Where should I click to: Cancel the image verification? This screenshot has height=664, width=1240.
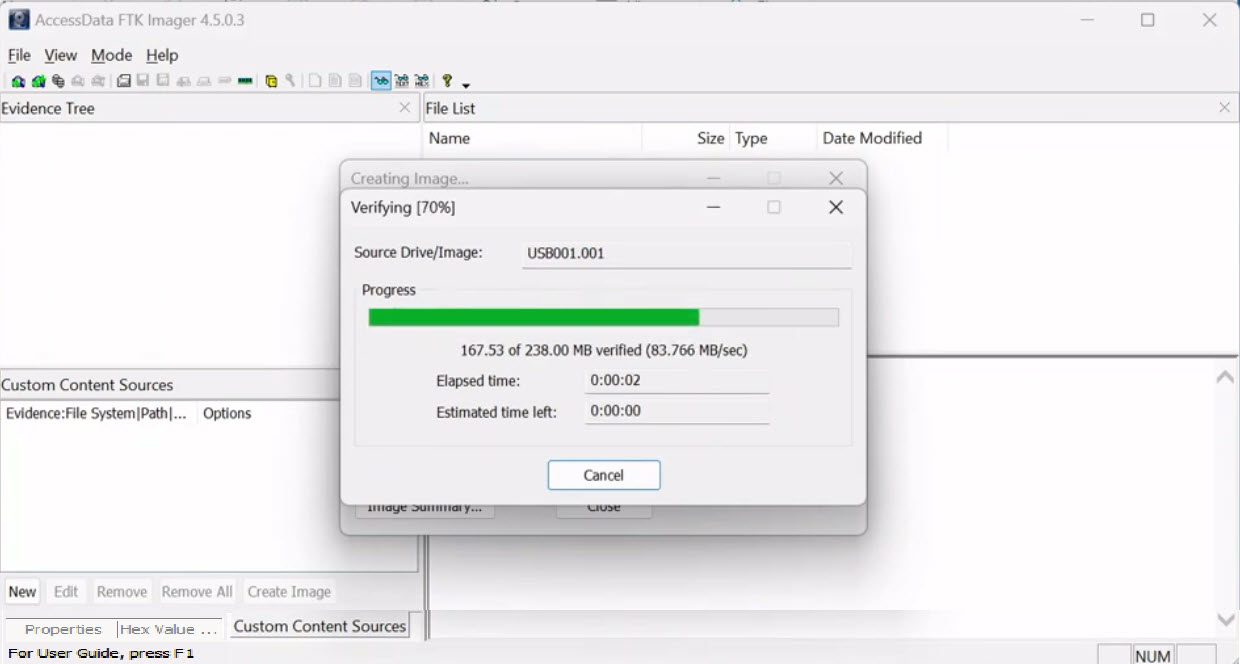pos(603,475)
